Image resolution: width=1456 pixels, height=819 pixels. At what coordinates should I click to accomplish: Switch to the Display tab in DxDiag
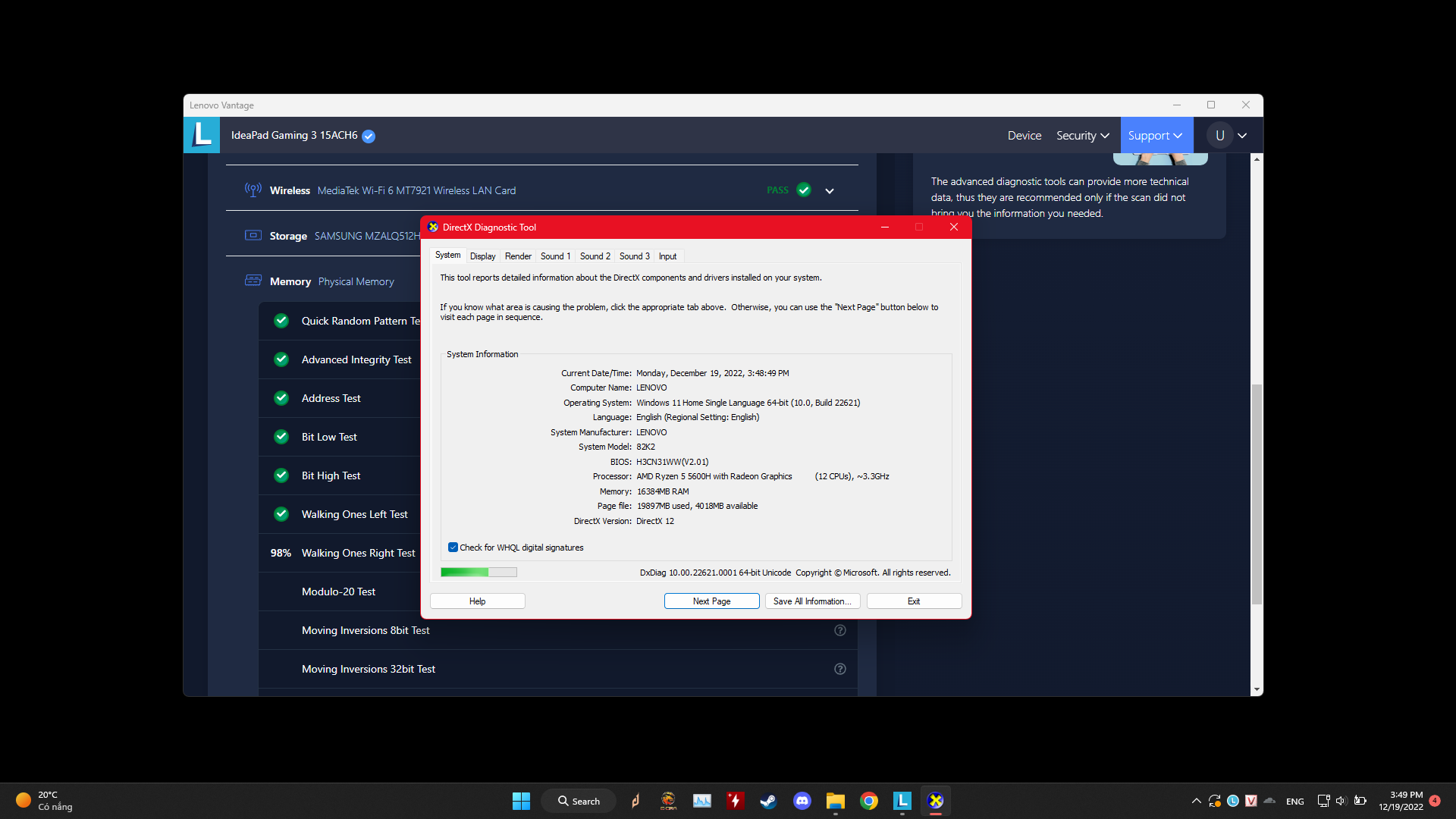(x=482, y=256)
